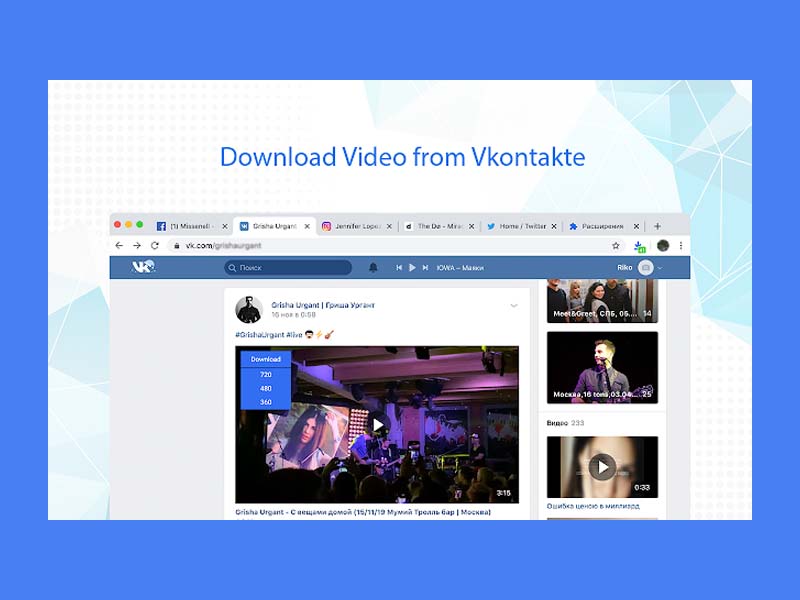Play the IOWA – Маяки track
800x600 pixels.
click(x=412, y=268)
